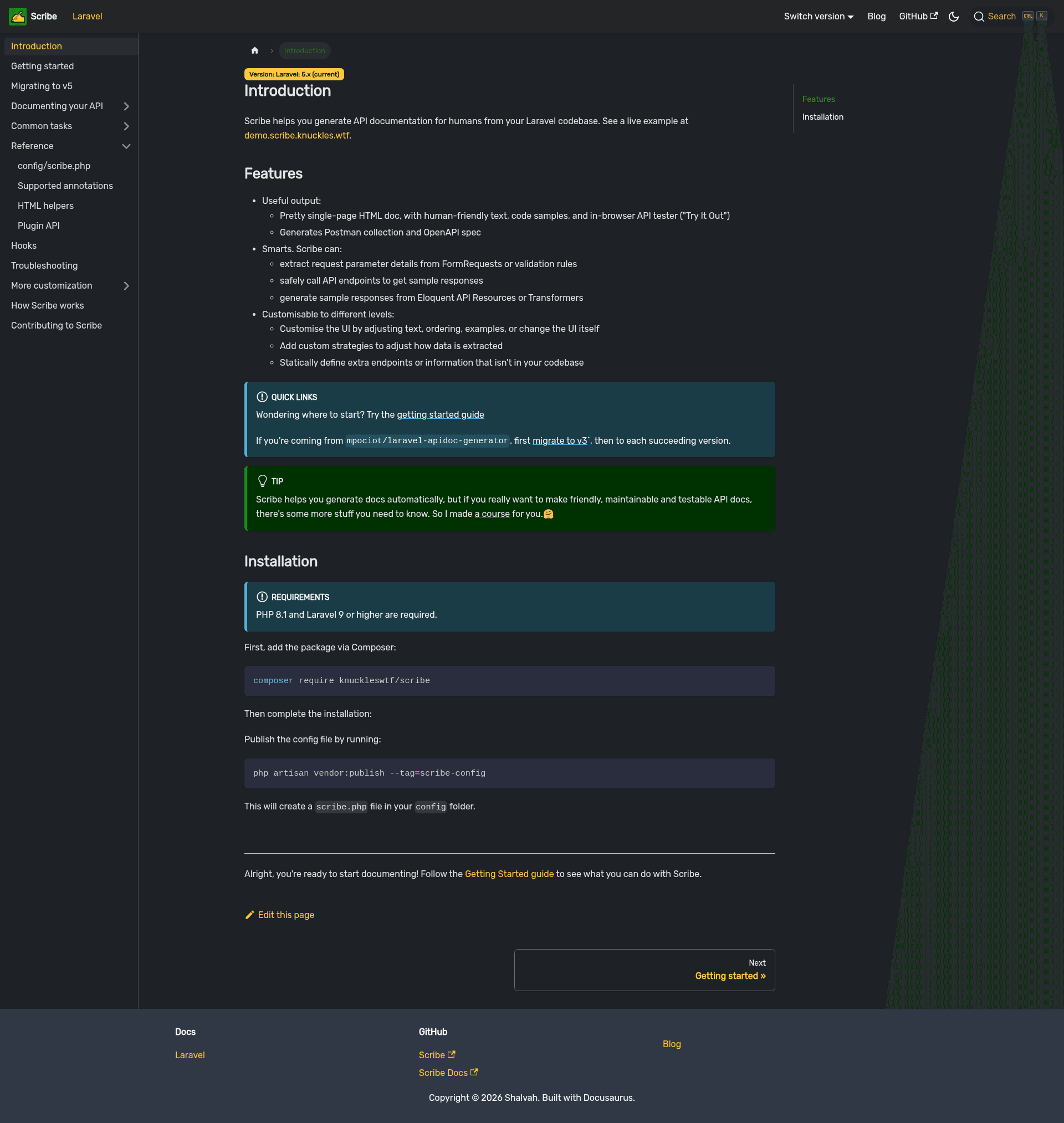Click external-link icon beside footer Scribe
Image resolution: width=1064 pixels, height=1123 pixels.
point(452,1054)
